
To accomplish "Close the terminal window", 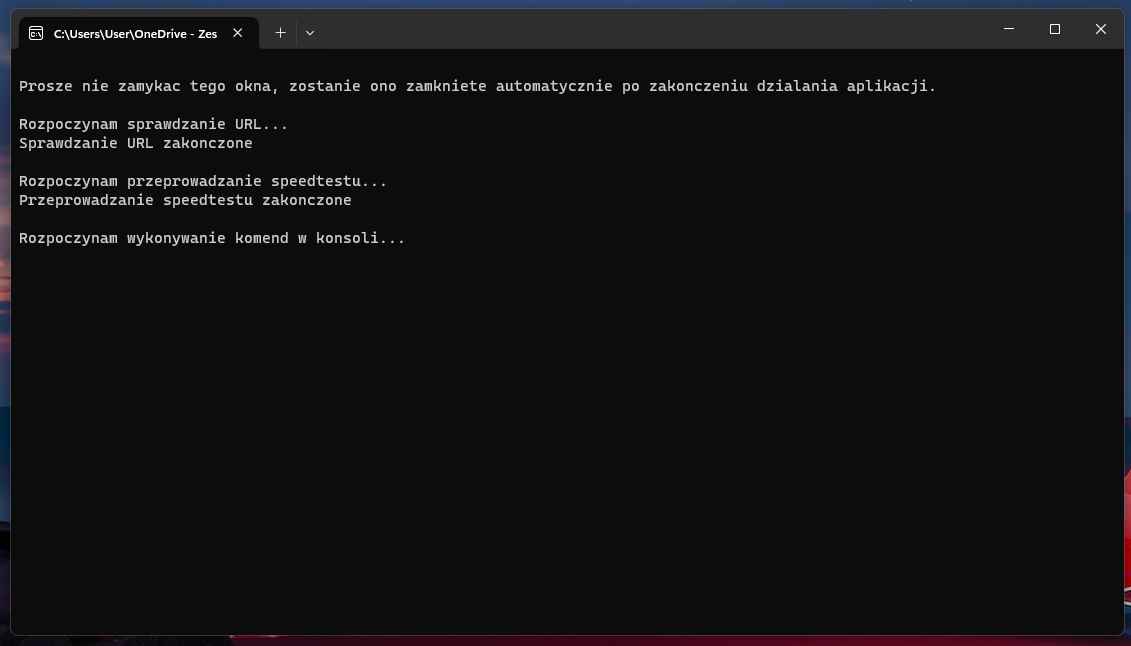I will click(x=1100, y=30).
